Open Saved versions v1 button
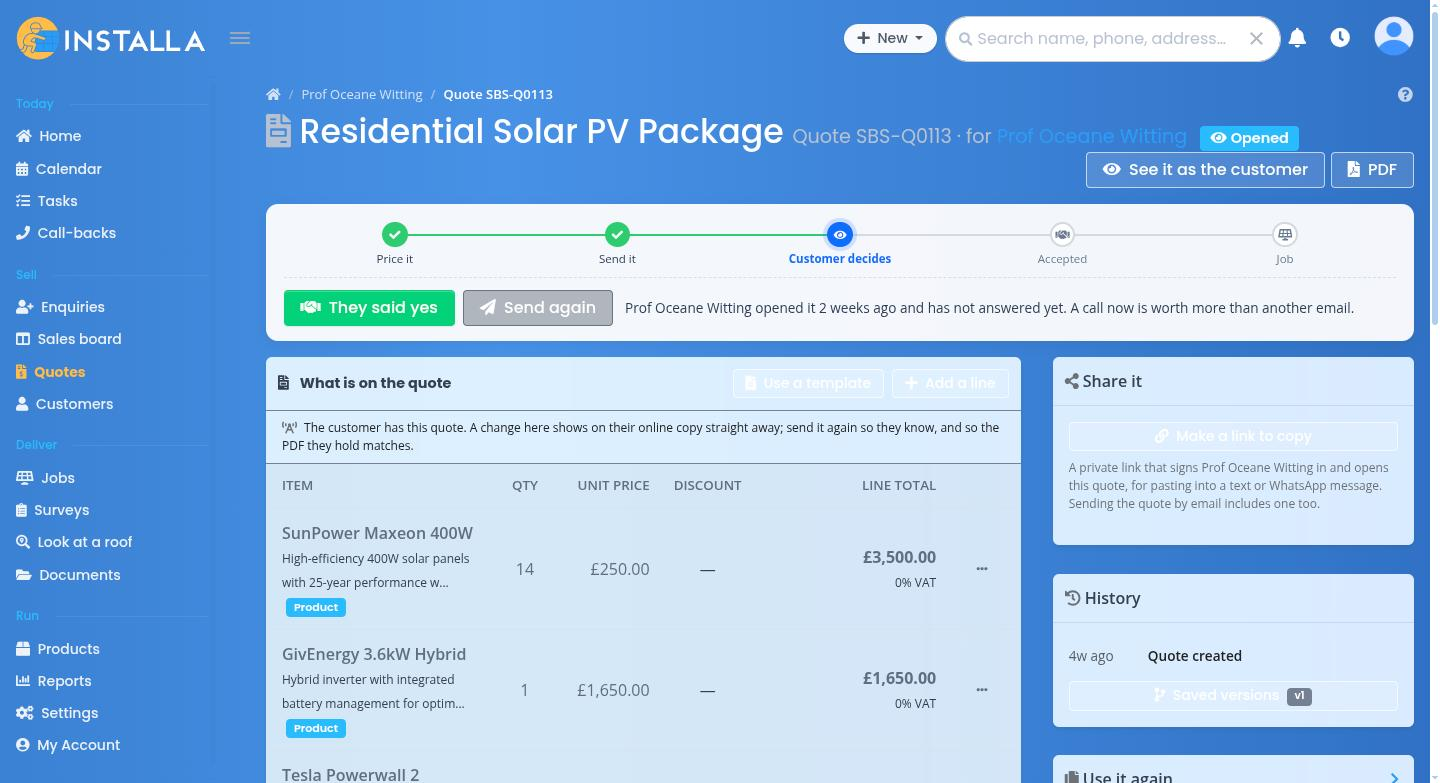Viewport: 1440px width, 783px height. tap(1233, 696)
